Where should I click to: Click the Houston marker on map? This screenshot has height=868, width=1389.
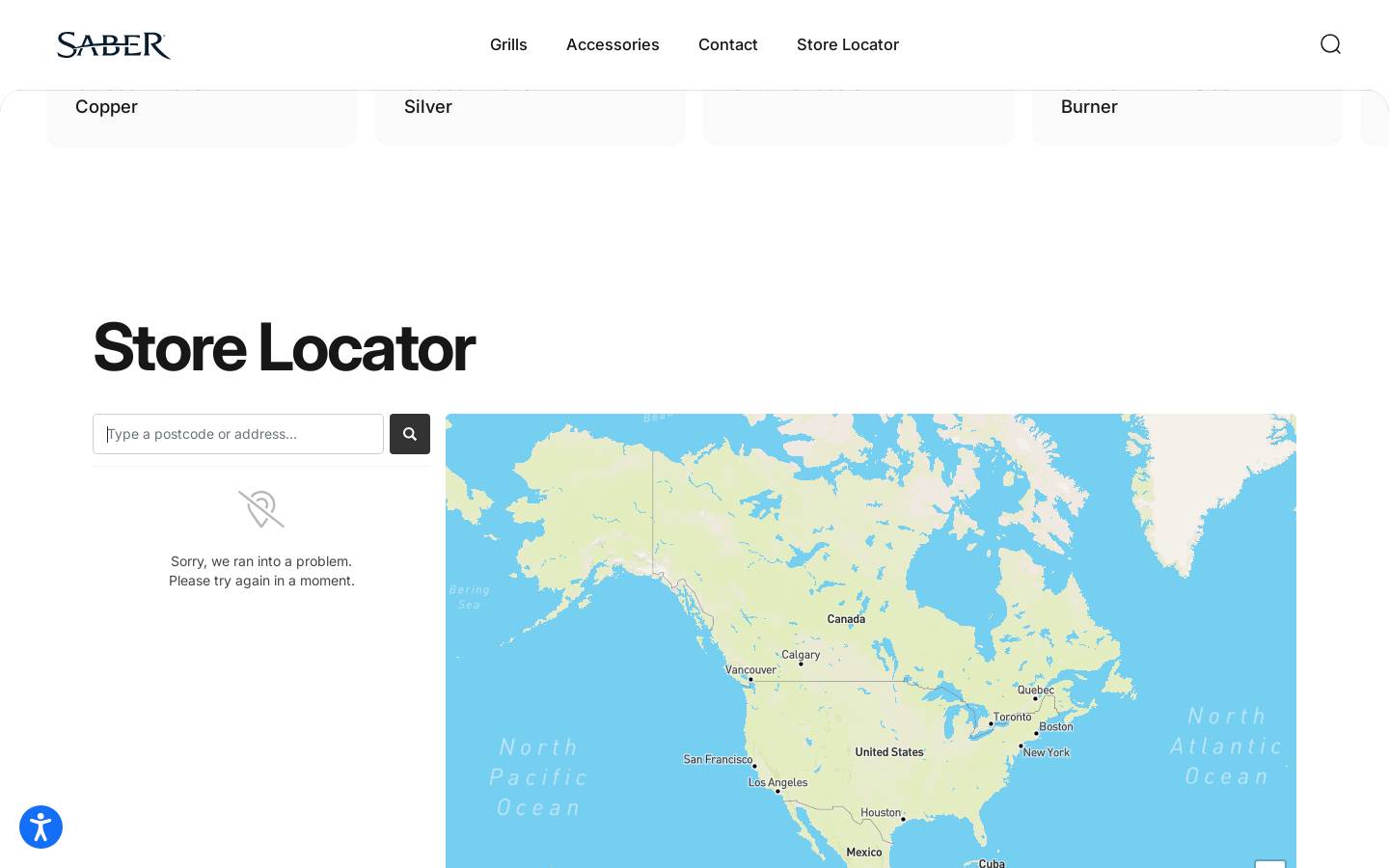(903, 819)
